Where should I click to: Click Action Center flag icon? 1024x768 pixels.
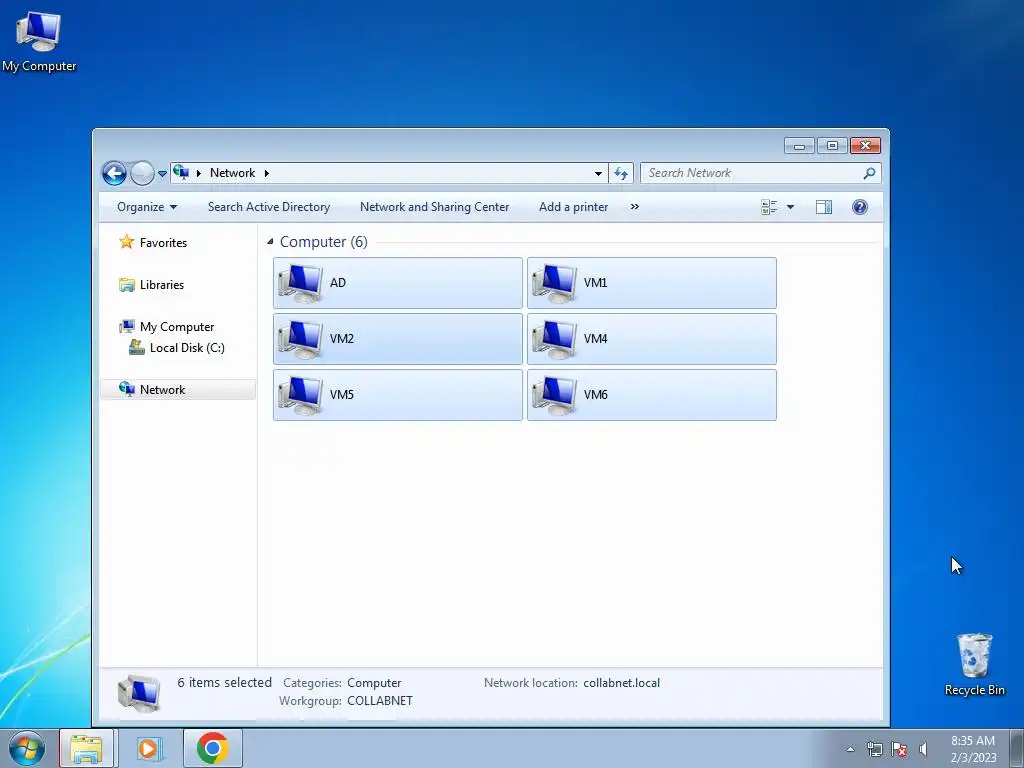click(x=899, y=749)
